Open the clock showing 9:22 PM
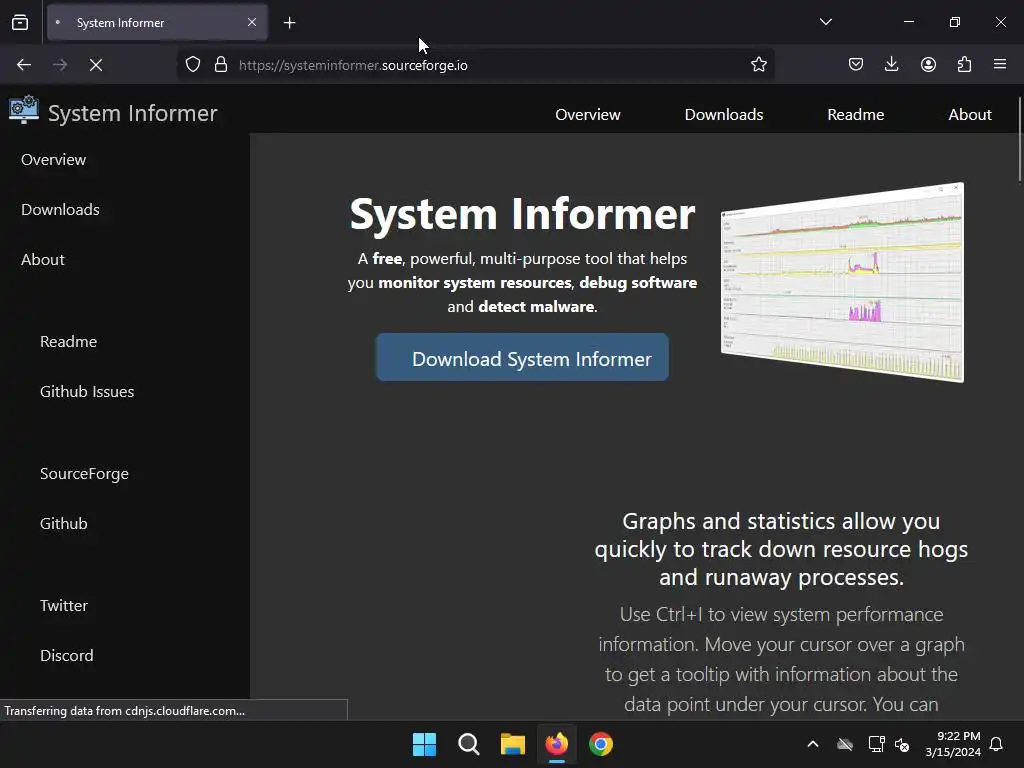This screenshot has width=1024, height=768. click(x=953, y=744)
